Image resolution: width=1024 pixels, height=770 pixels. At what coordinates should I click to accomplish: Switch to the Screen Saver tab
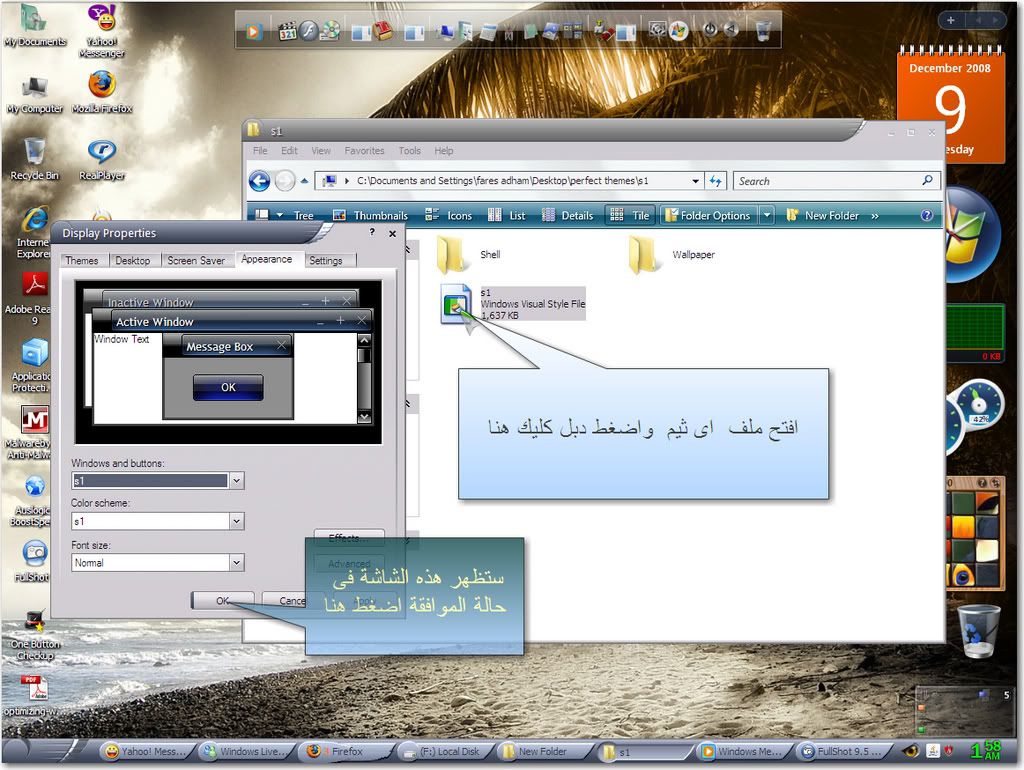(196, 260)
